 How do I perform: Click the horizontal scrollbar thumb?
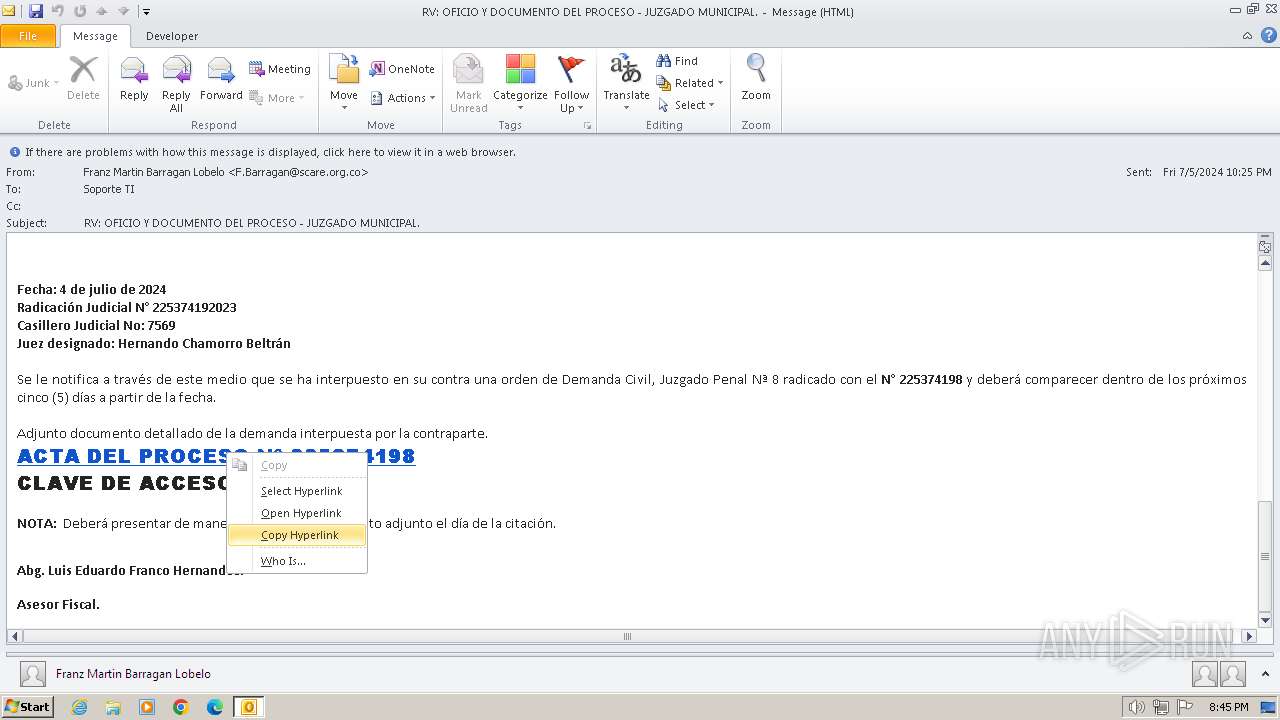(x=627, y=636)
